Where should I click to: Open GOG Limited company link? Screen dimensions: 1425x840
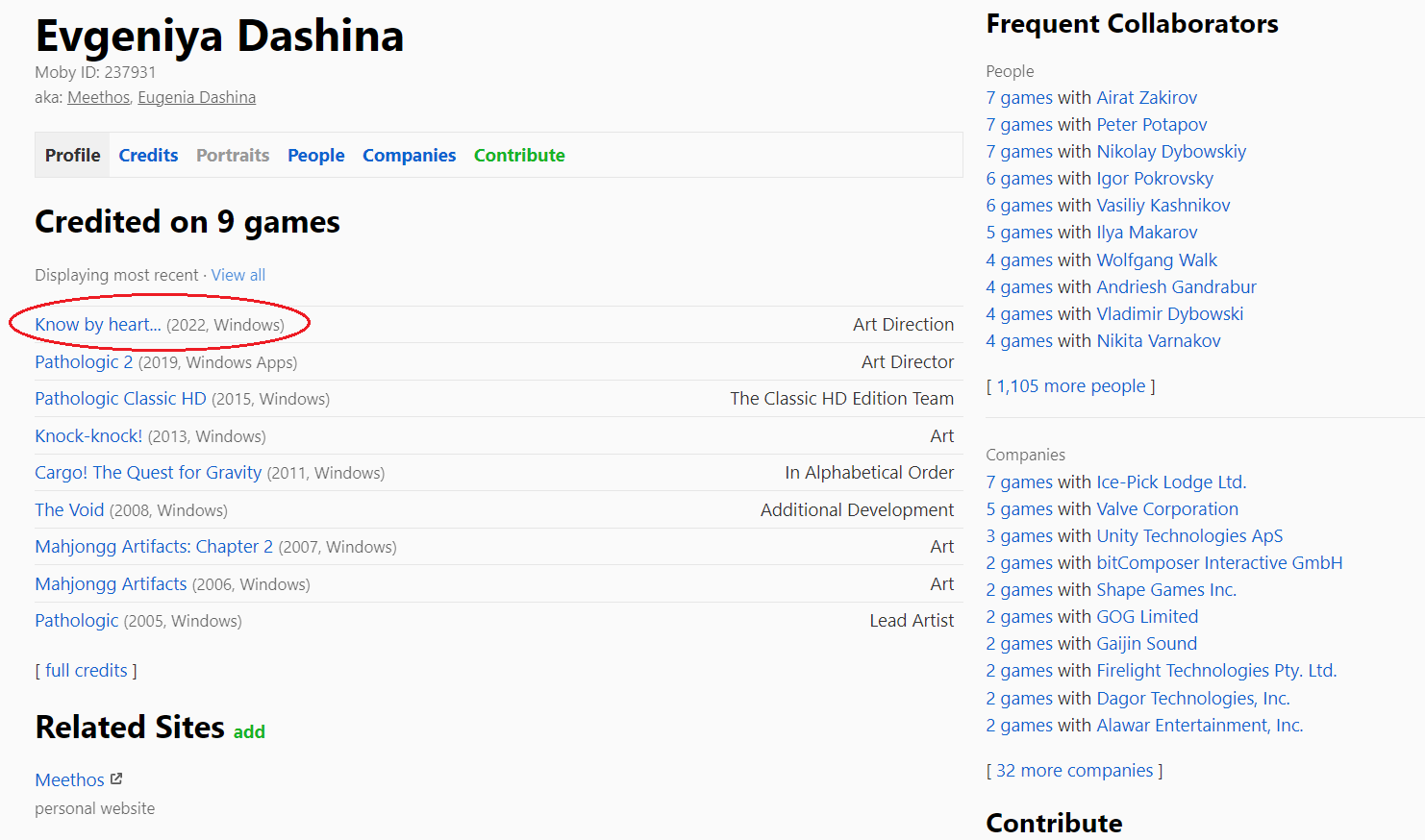click(x=1147, y=617)
